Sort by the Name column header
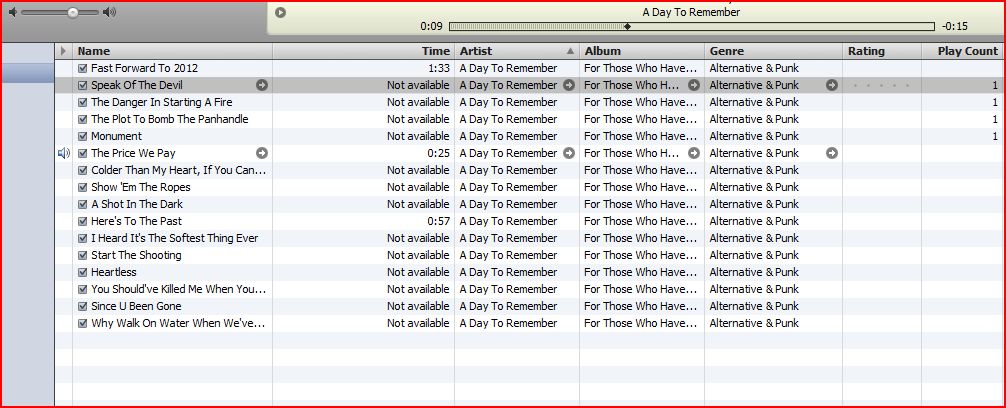 [173, 51]
